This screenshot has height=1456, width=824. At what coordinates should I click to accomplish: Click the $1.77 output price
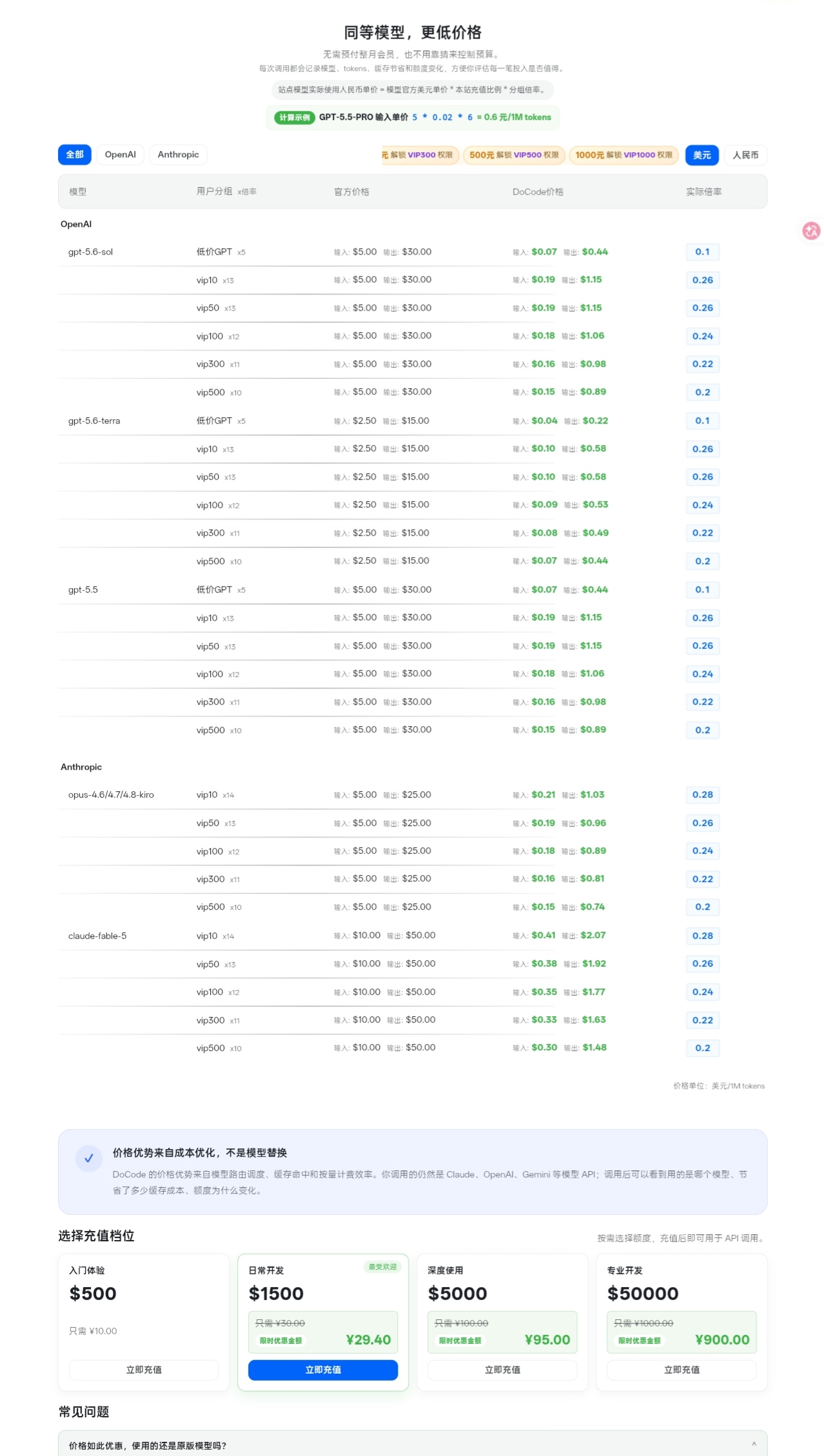594,992
